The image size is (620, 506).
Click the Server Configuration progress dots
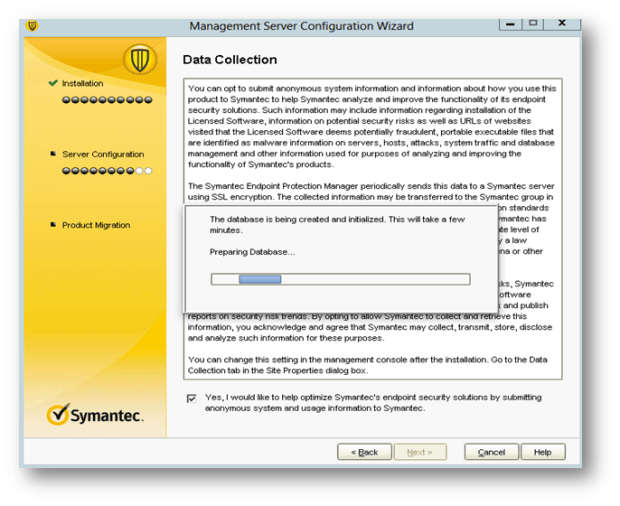[x=107, y=171]
